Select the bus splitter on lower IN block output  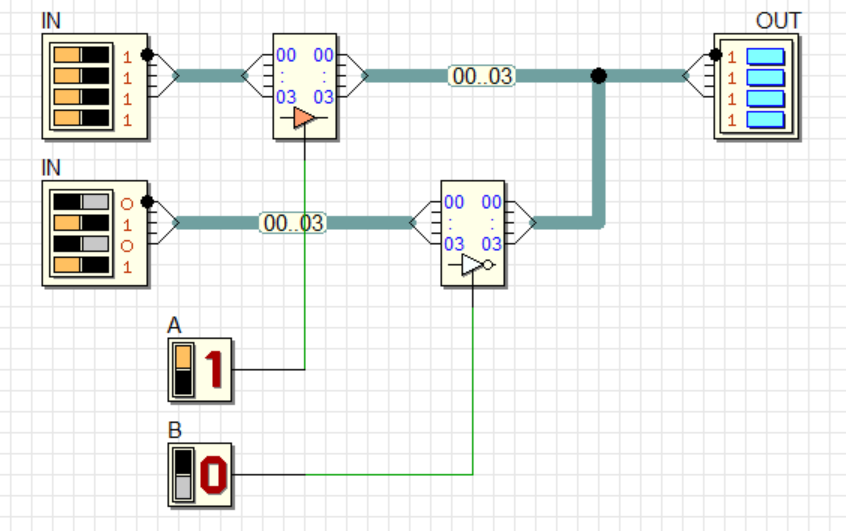click(x=163, y=222)
